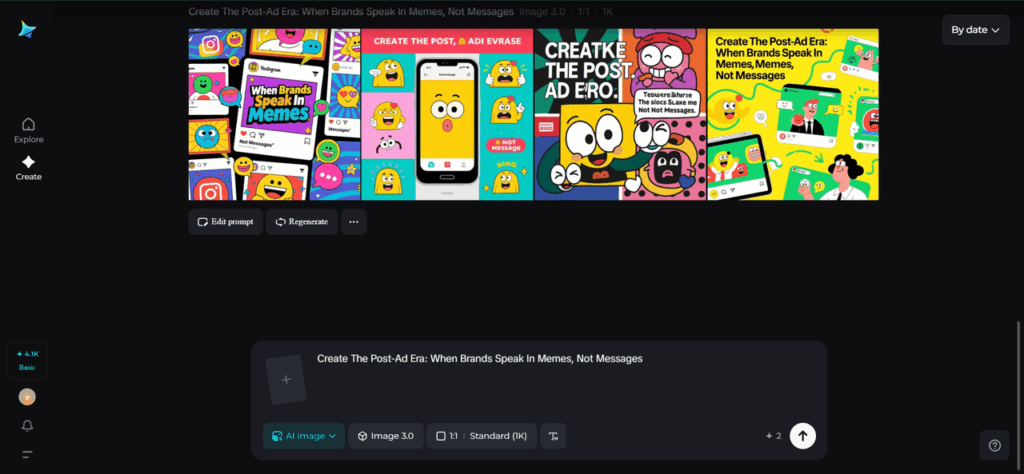This screenshot has width=1024, height=474.
Task: Click the Regenerate button
Action: click(x=301, y=222)
